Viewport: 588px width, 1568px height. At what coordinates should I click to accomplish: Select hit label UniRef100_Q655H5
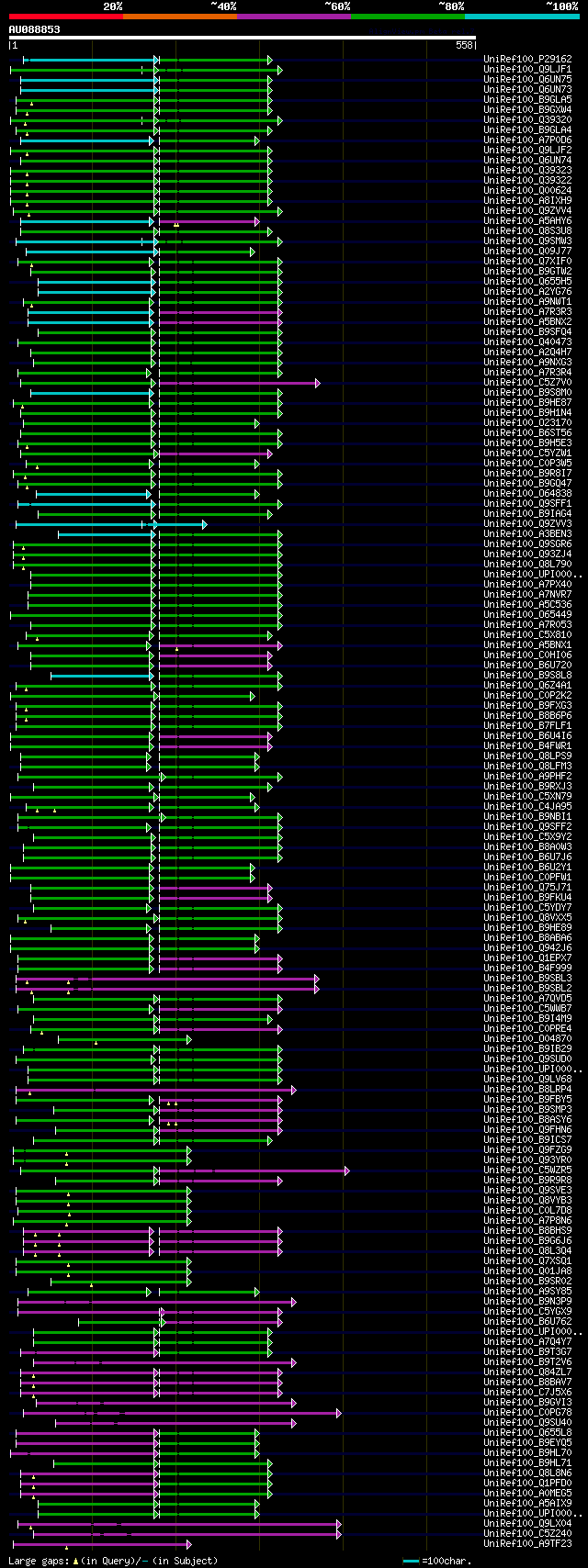pyautogui.click(x=527, y=282)
